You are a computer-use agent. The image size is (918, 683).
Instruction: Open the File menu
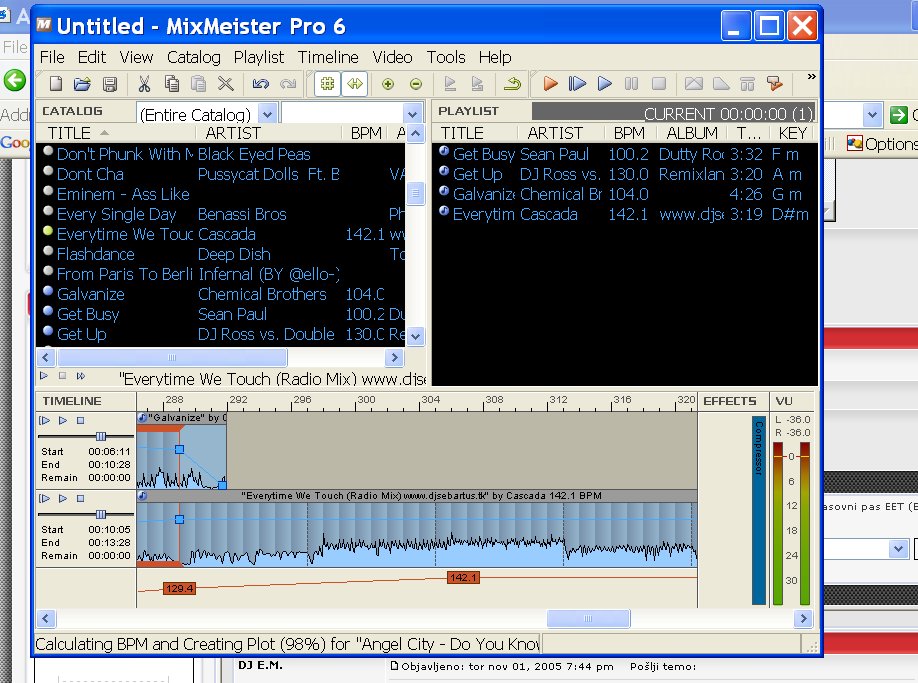pos(52,57)
